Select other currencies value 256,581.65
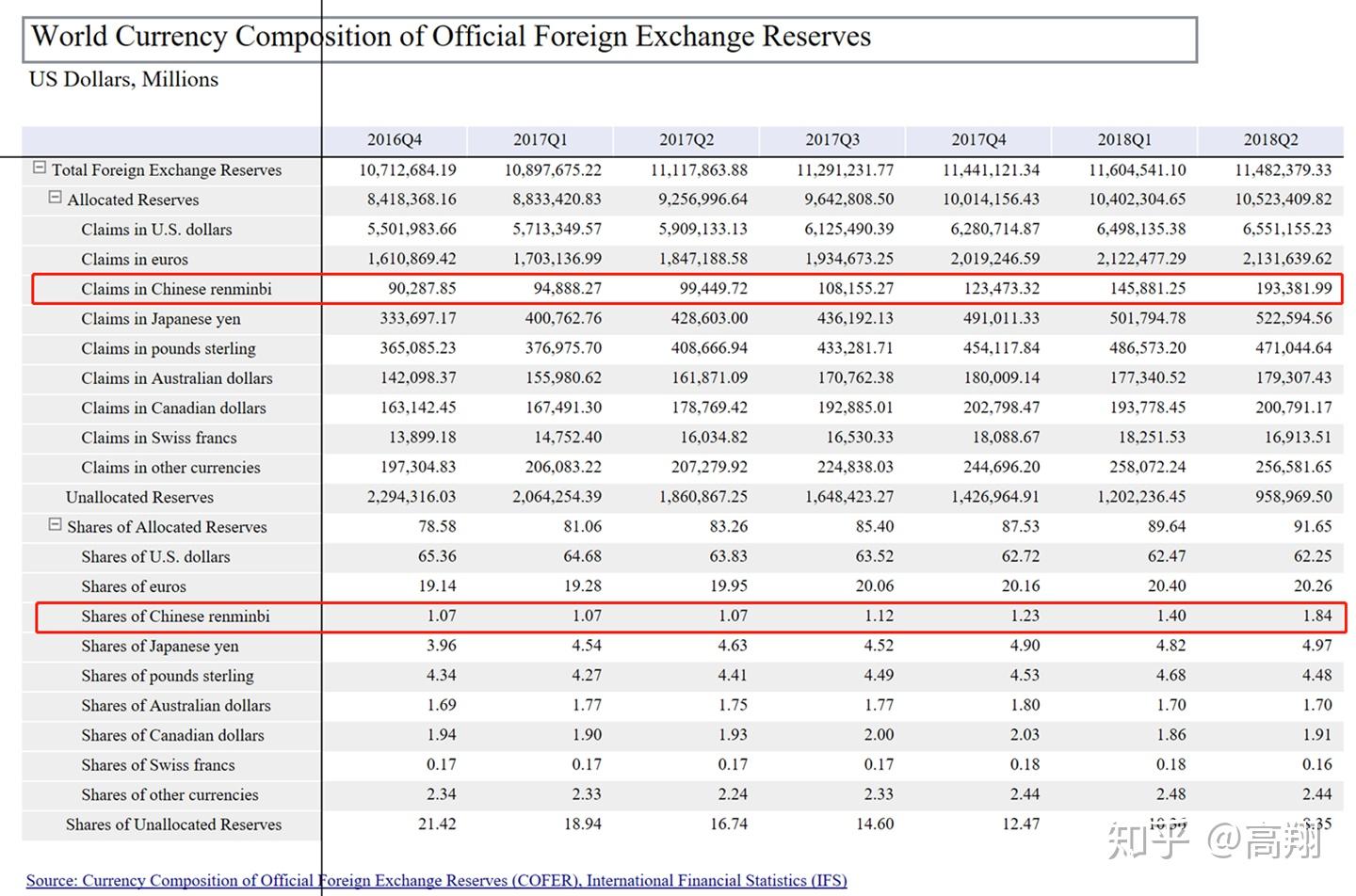1356x896 pixels. 1294,468
